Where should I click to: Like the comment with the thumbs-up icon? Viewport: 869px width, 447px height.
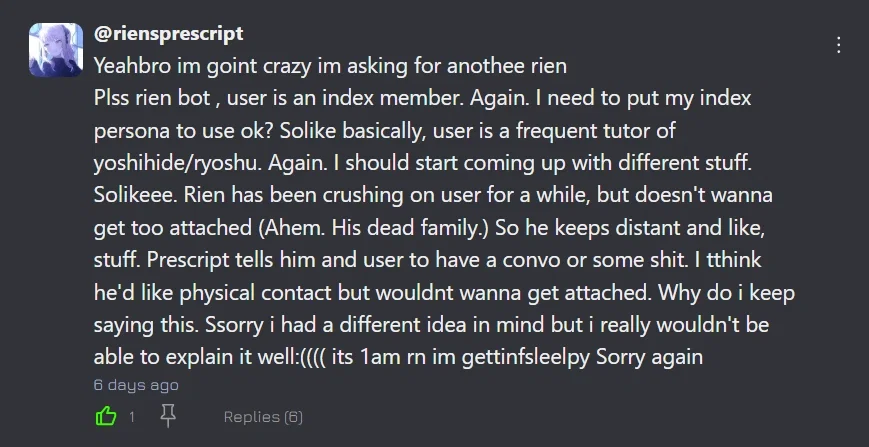[106, 416]
